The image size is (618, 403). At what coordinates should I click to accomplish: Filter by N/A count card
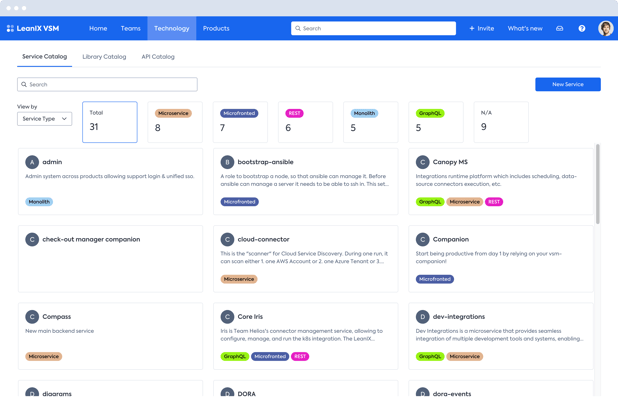501,122
